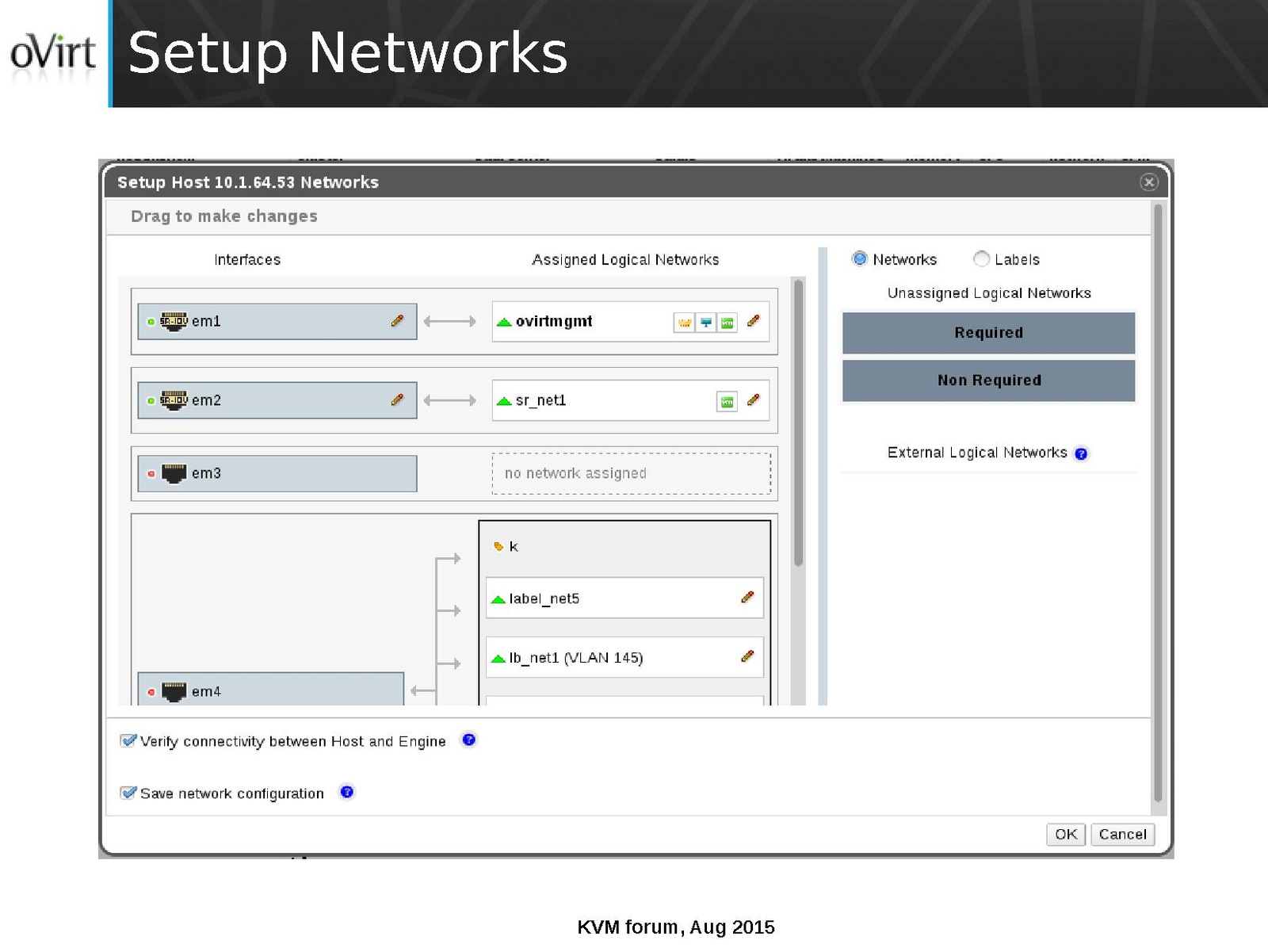The image size is (1268, 952).
Task: Open help for External Logical Networks
Action: click(1081, 453)
